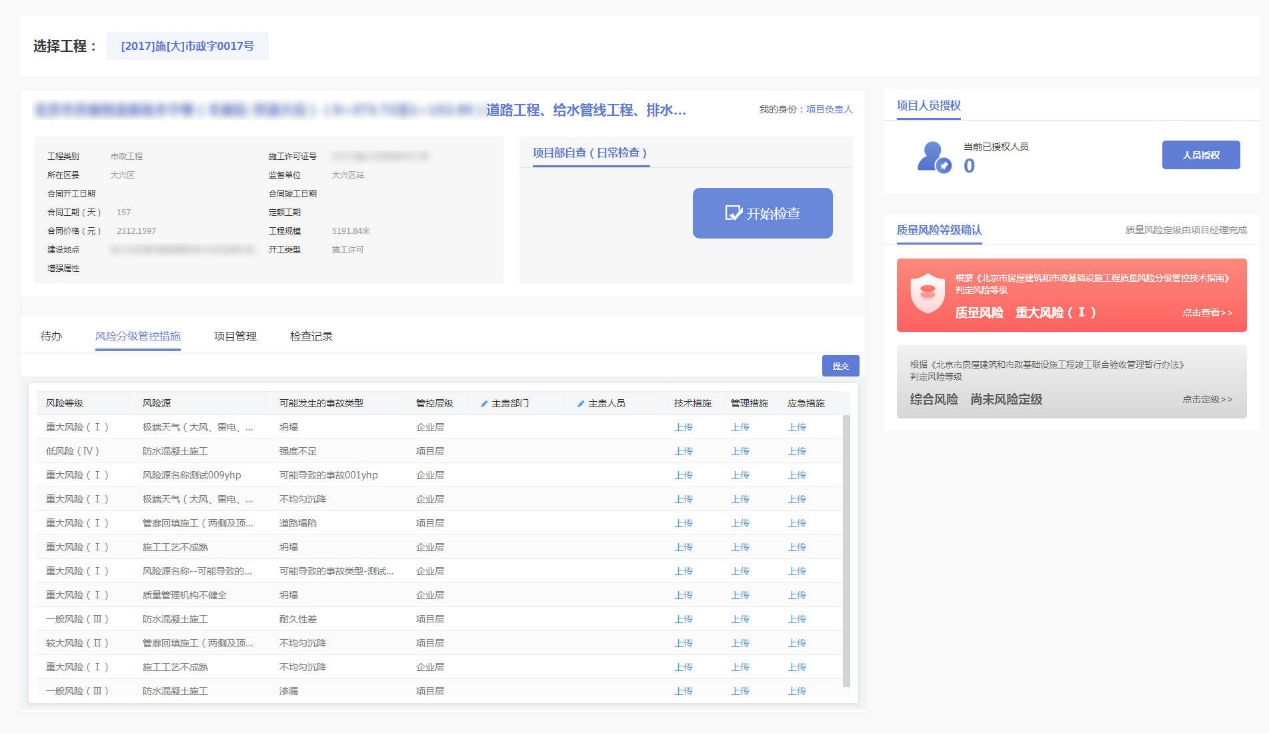Select the 项目管理 tab
The height and width of the screenshot is (735, 1269).
tap(235, 336)
